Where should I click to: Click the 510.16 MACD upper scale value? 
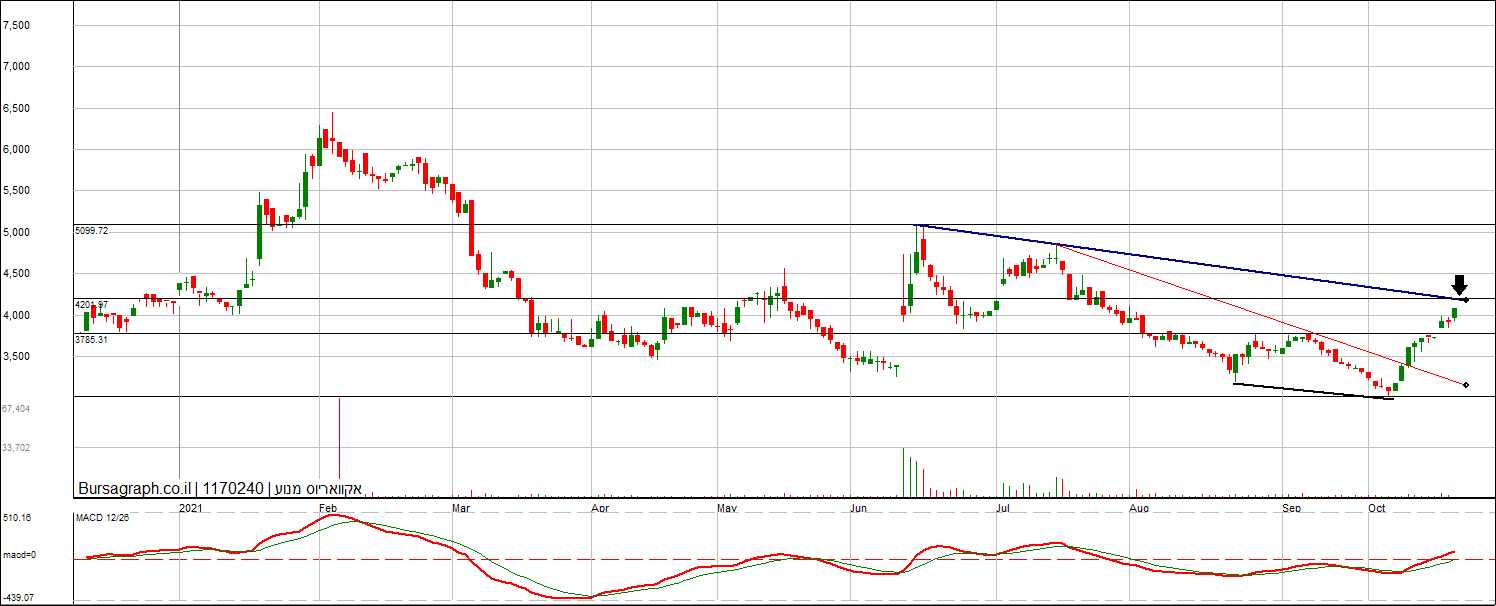pyautogui.click(x=17, y=518)
